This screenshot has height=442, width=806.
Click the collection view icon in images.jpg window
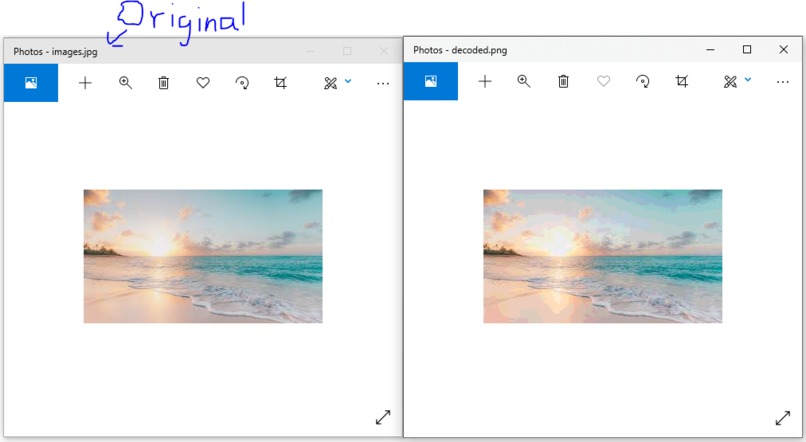(31, 83)
